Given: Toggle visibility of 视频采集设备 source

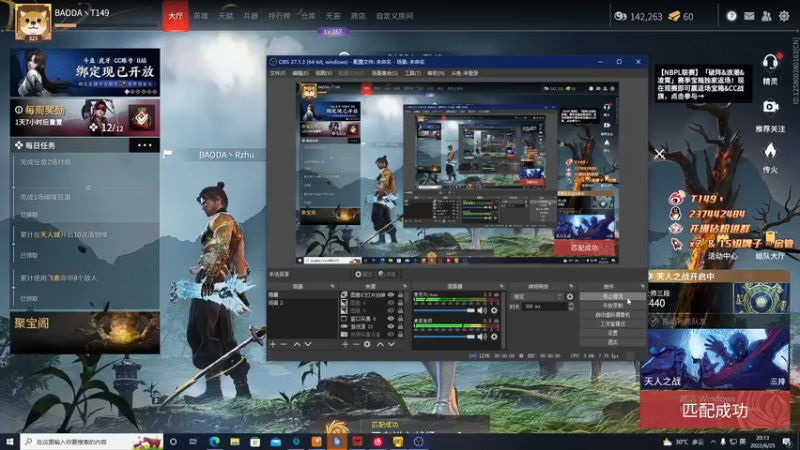Looking at the screenshot, I should (391, 335).
